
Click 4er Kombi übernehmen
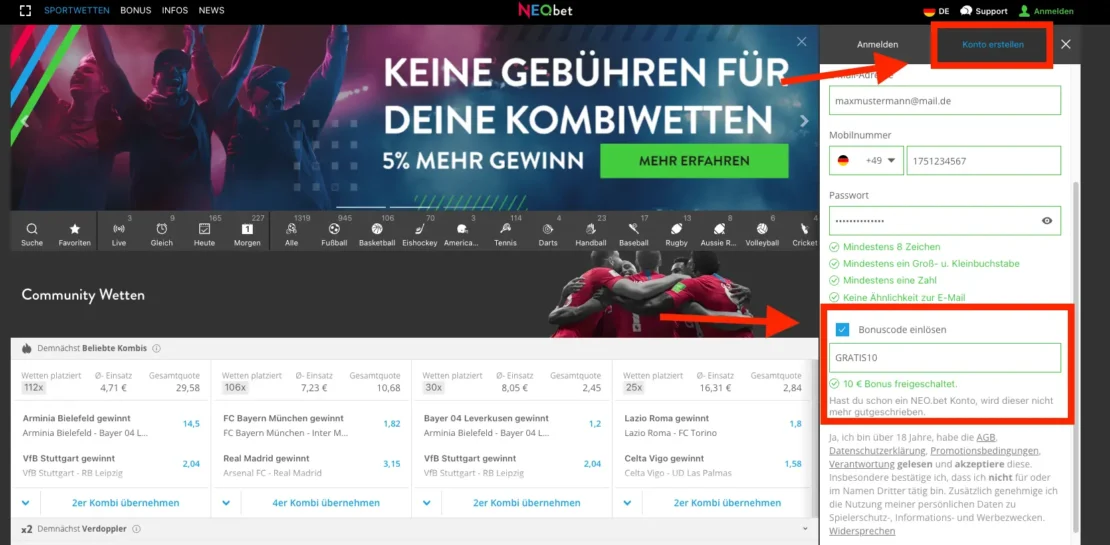tap(326, 503)
